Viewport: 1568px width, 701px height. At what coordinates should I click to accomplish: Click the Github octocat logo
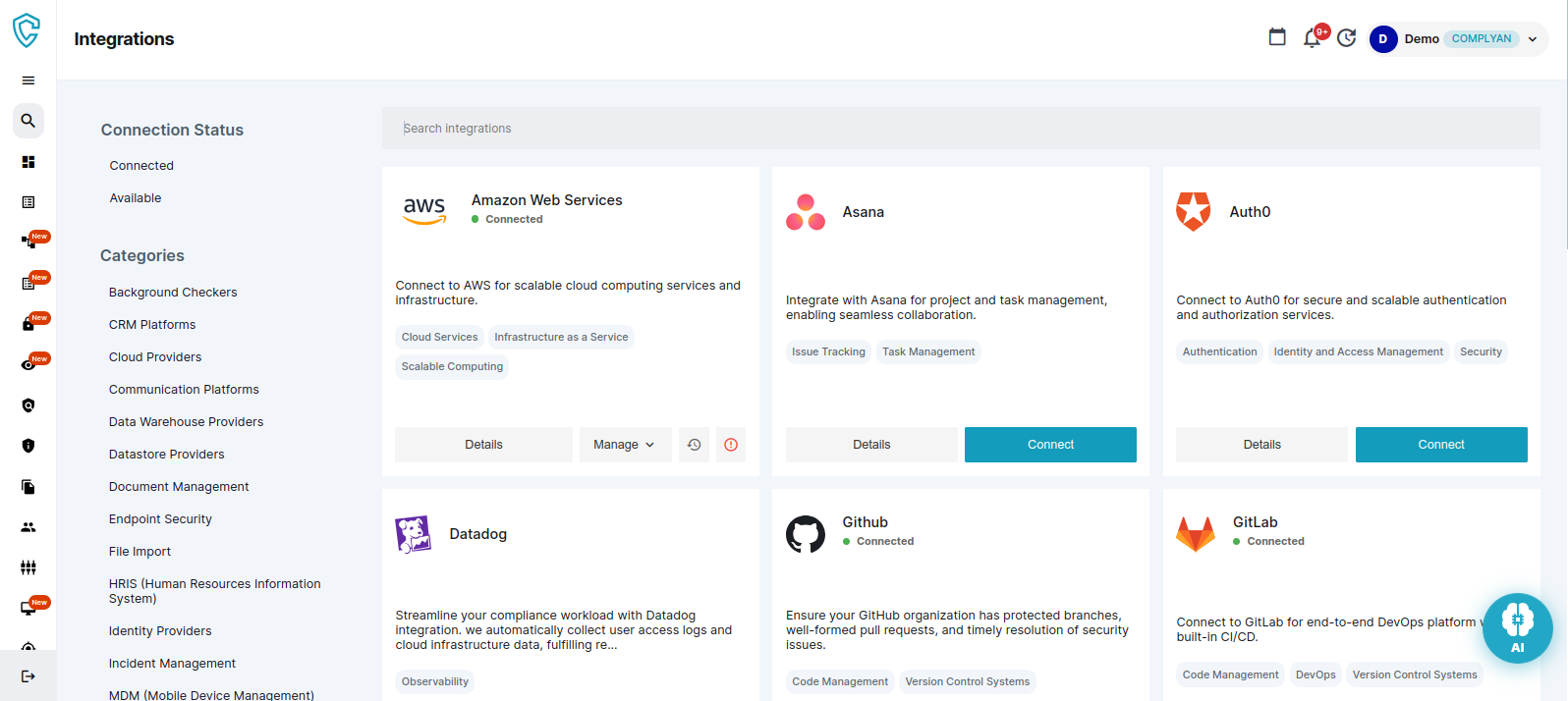(x=806, y=534)
